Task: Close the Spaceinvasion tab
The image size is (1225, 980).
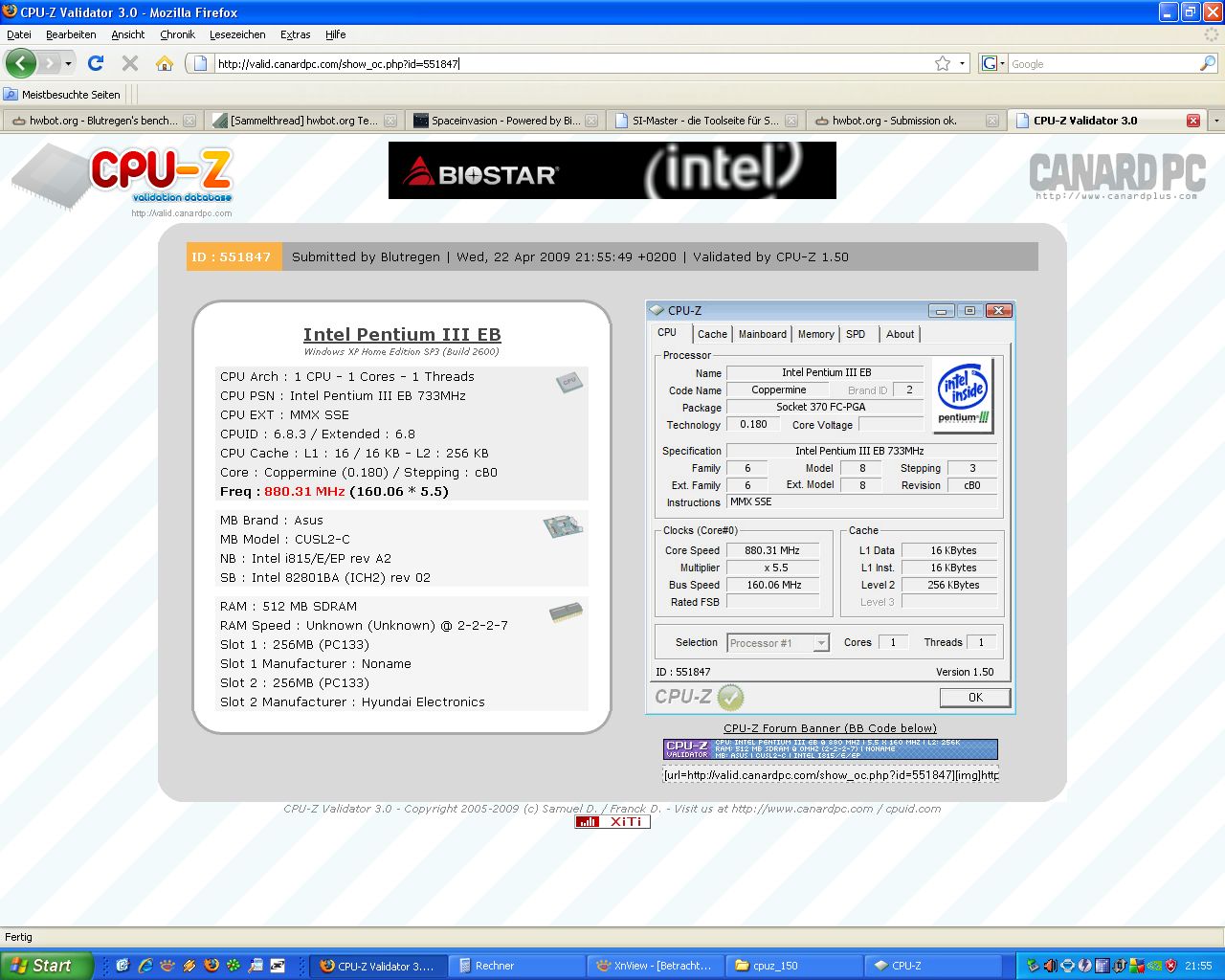Action: click(x=591, y=121)
